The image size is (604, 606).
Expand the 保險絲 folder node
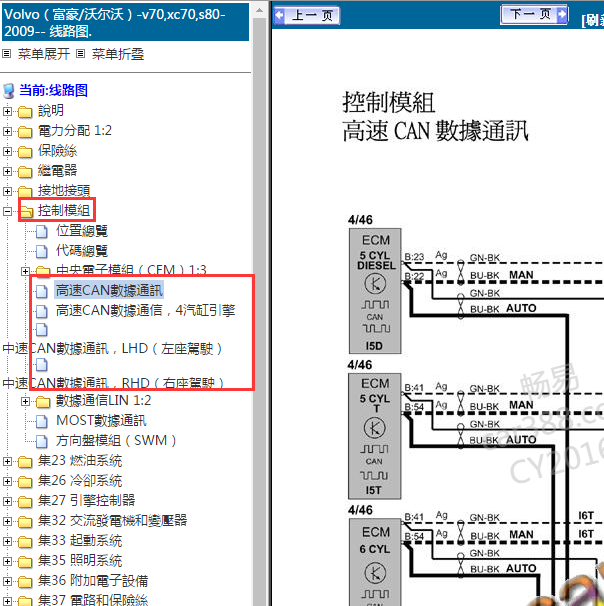click(x=7, y=152)
